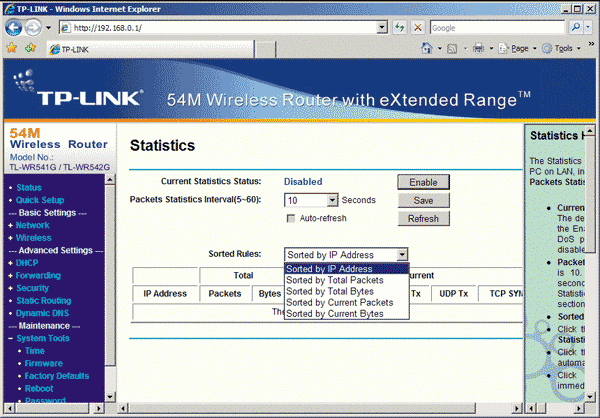
Task: Click the TP-LINK logo in banner
Action: 78,89
